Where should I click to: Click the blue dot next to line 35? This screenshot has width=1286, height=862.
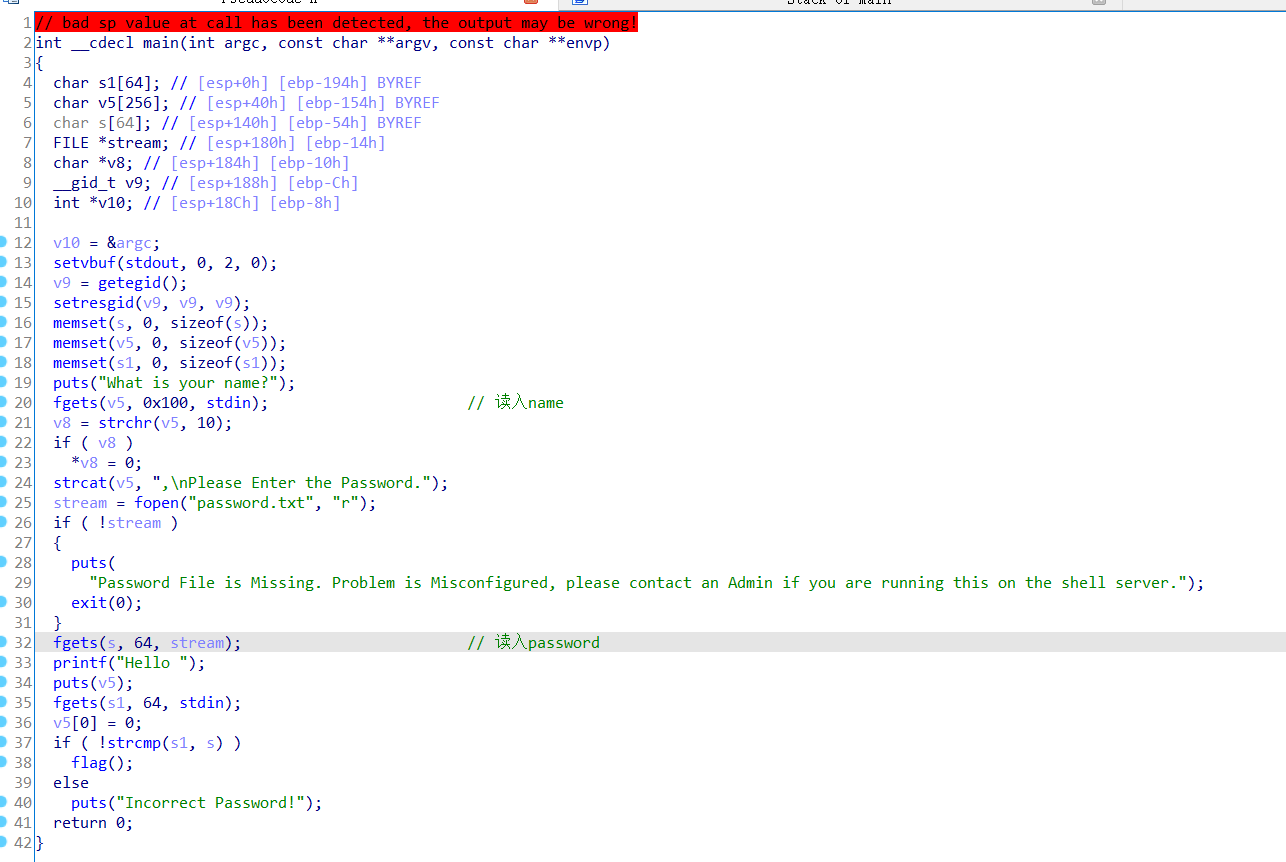5,702
